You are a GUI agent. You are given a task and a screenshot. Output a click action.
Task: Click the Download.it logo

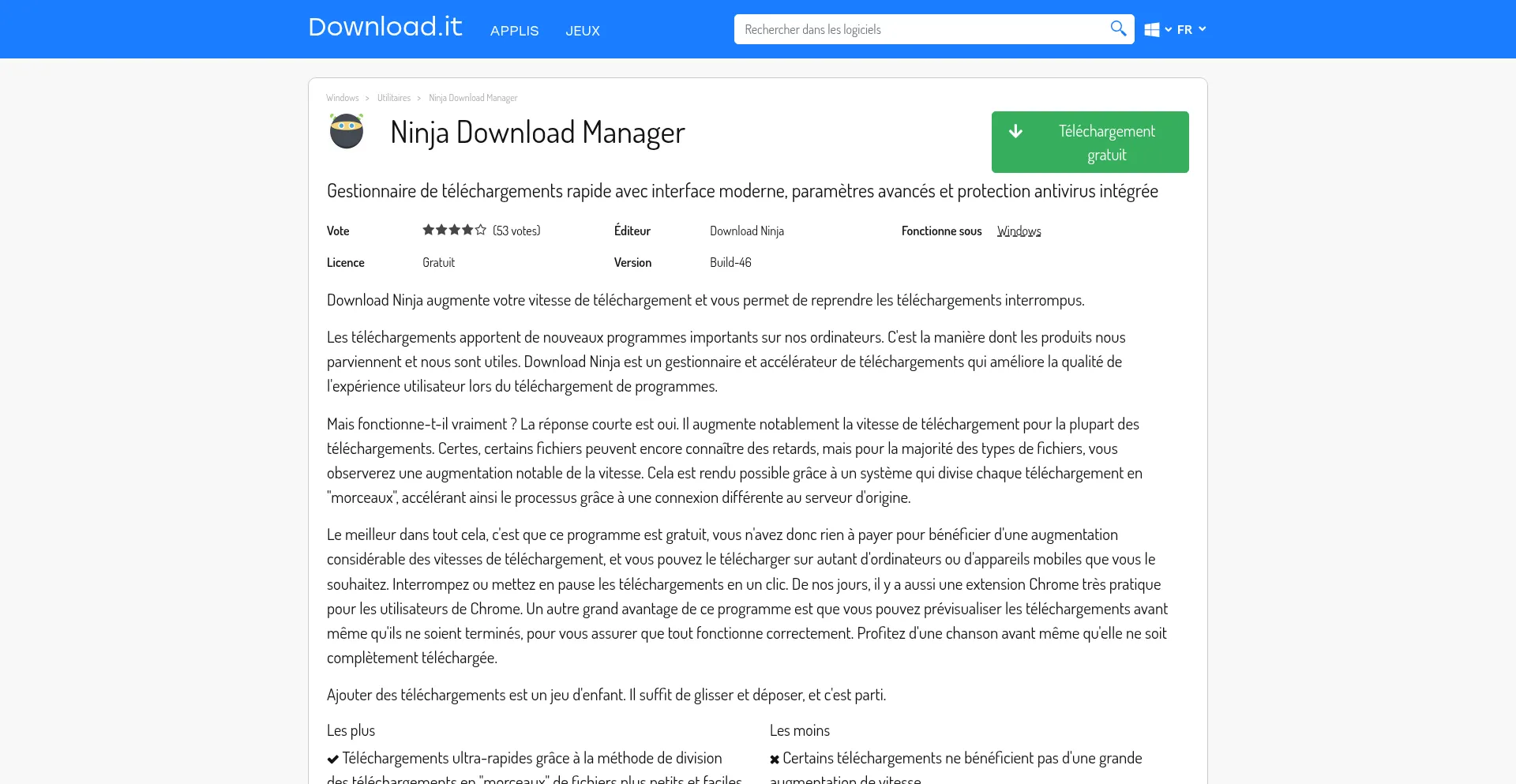click(385, 28)
